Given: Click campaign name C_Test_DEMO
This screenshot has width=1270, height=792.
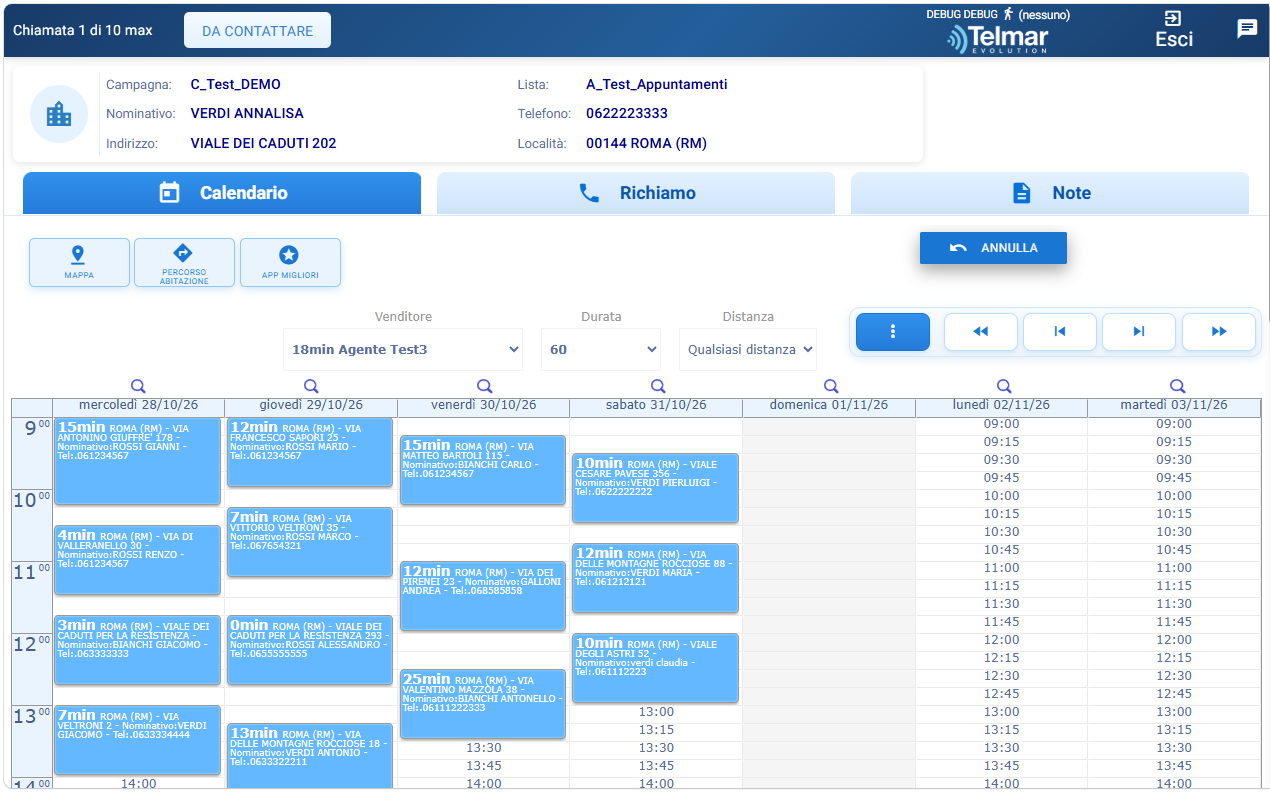Looking at the screenshot, I should click(236, 85).
